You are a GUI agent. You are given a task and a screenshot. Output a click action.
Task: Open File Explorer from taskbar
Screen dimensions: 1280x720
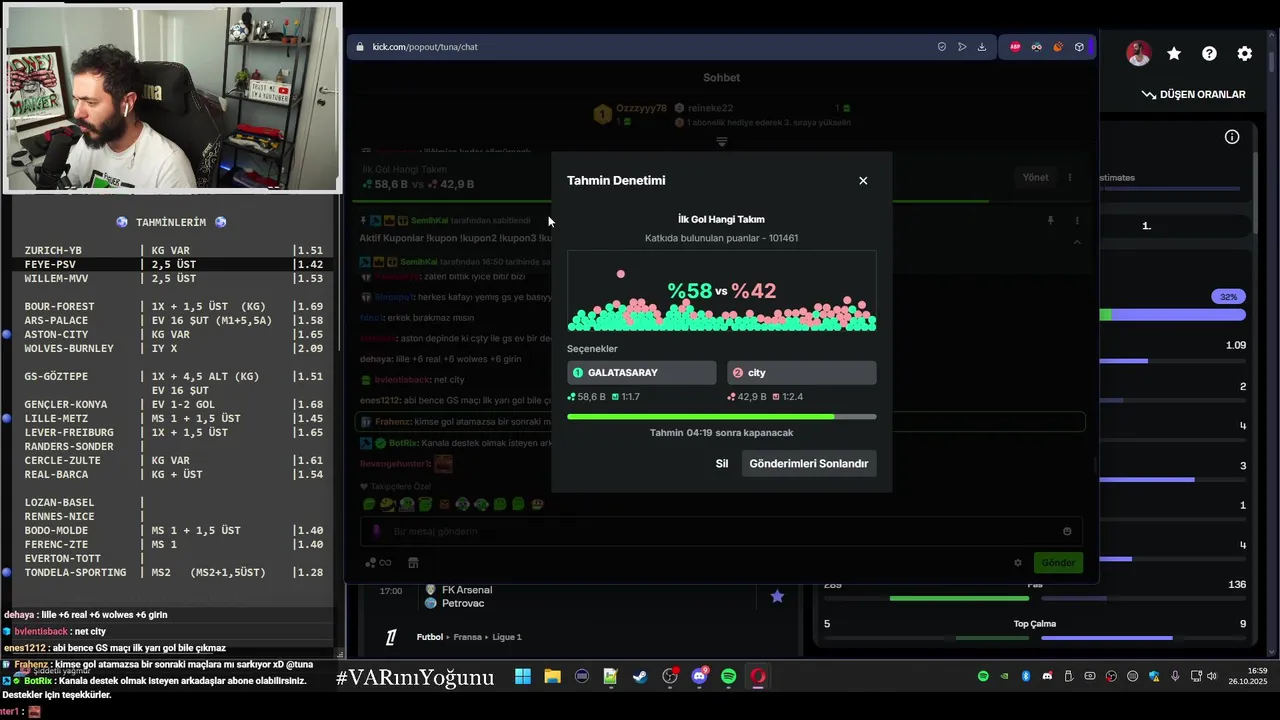tap(552, 677)
